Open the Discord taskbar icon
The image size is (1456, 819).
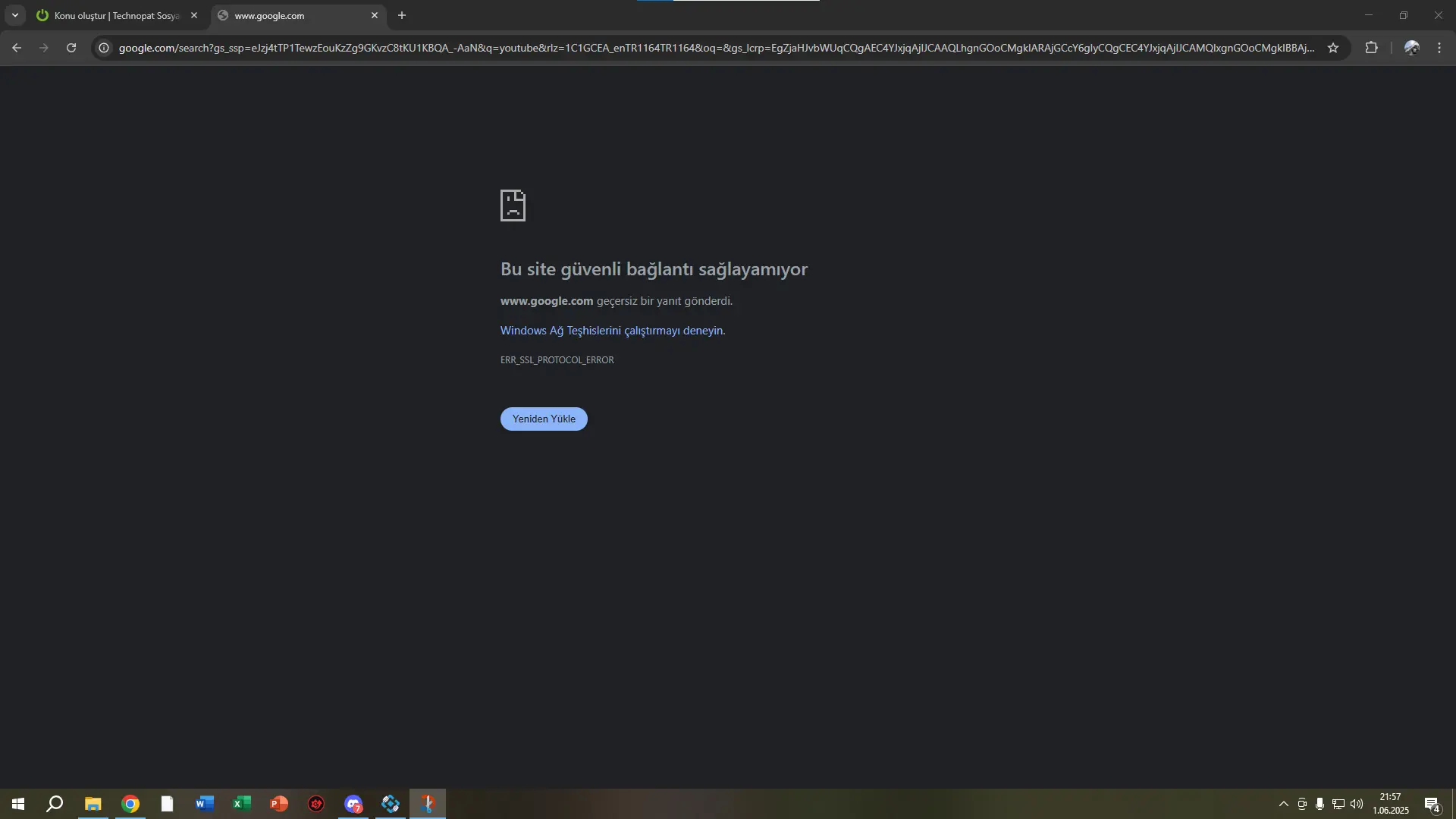(353, 804)
